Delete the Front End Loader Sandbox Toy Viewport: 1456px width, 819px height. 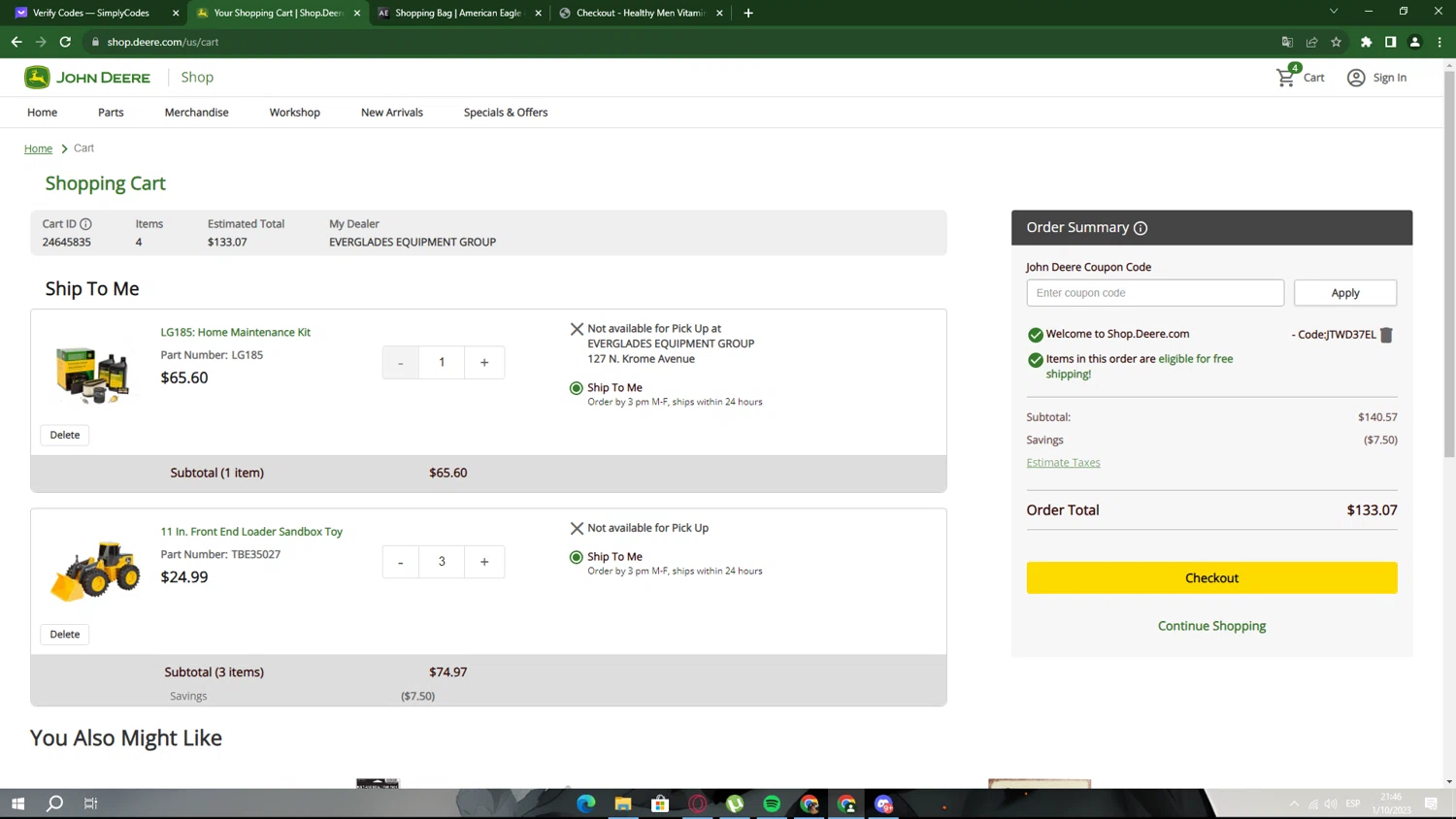point(65,635)
